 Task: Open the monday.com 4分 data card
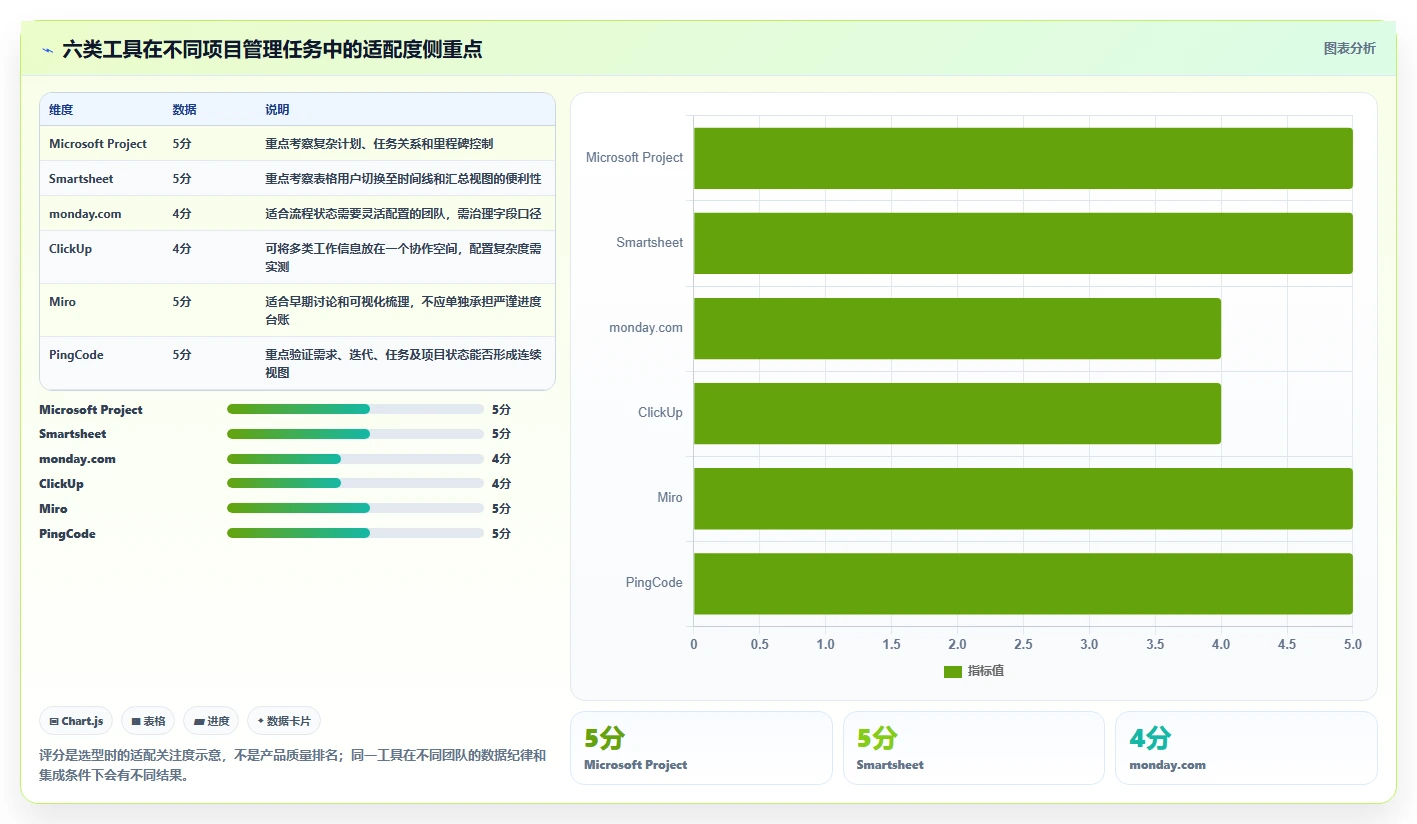[x=1246, y=748]
